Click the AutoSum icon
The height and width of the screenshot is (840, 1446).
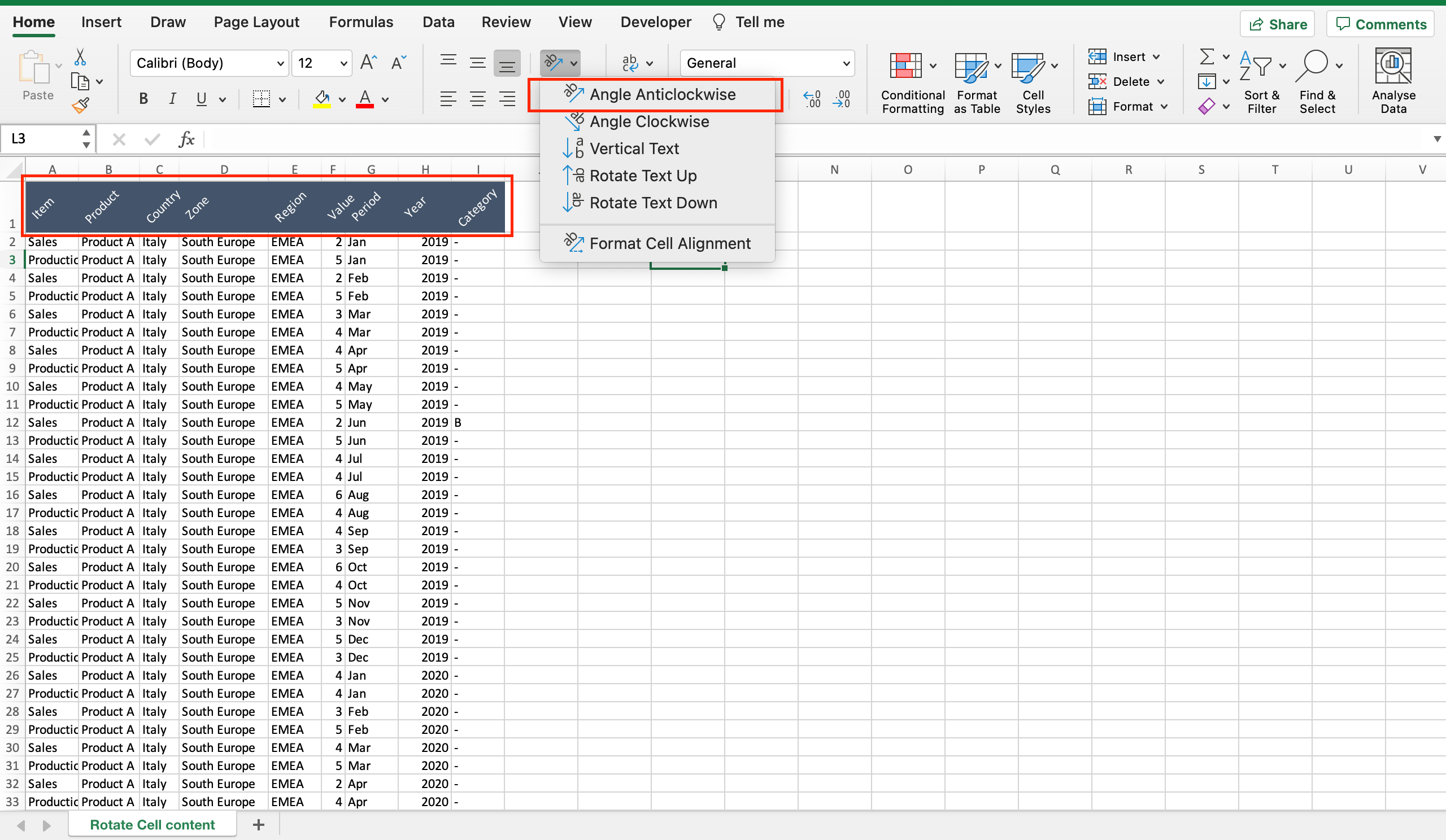tap(1207, 56)
